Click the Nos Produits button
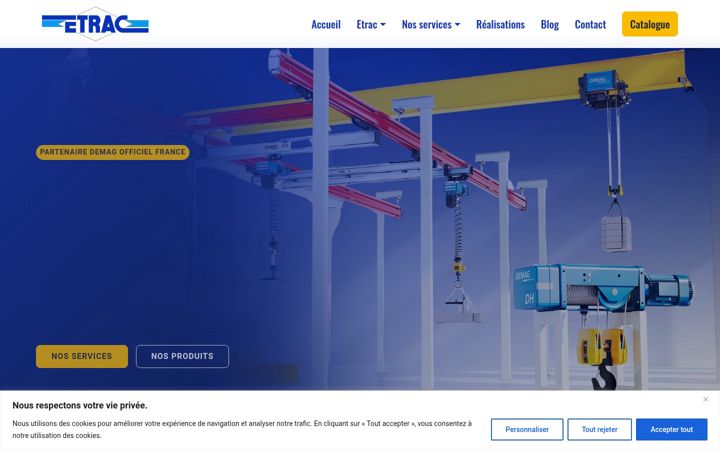This screenshot has width=720, height=450. (182, 356)
